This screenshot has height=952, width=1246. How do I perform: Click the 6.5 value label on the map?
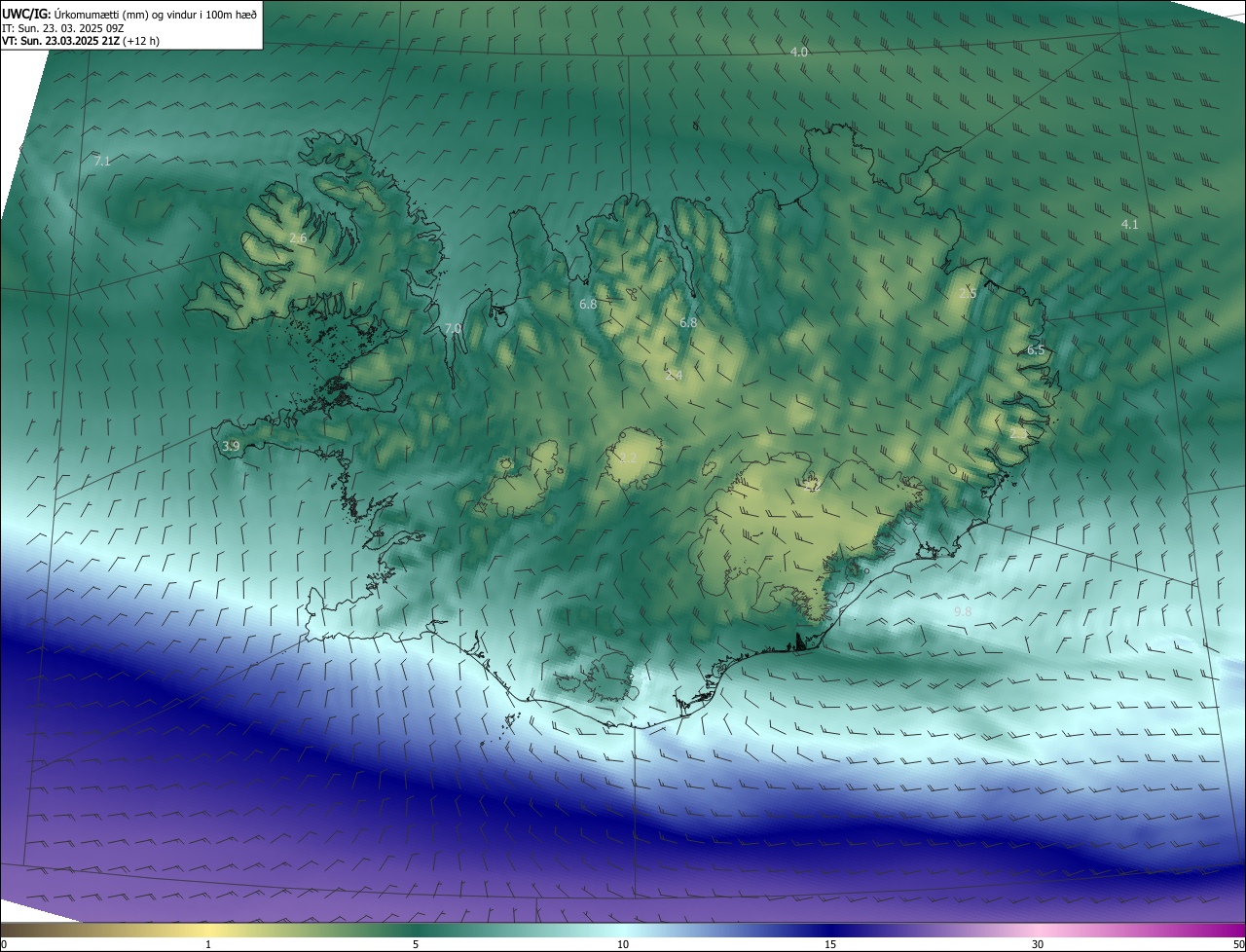point(1036,350)
